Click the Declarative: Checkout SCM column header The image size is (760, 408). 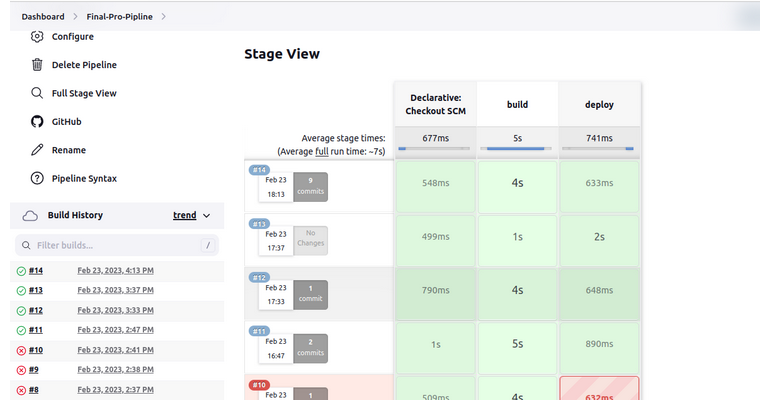point(435,104)
